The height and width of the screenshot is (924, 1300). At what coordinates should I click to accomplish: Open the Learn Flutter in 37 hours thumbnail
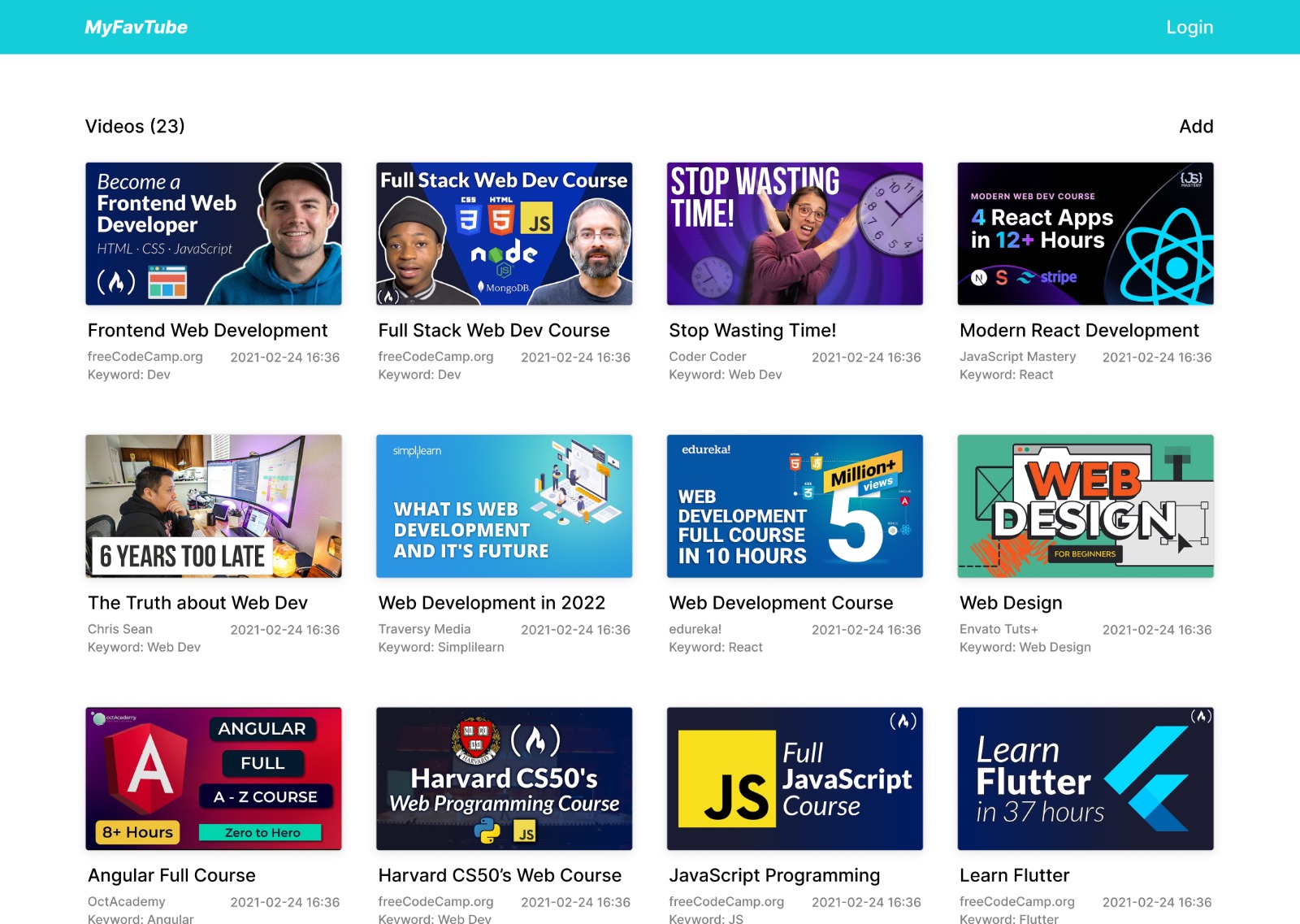[x=1085, y=779]
